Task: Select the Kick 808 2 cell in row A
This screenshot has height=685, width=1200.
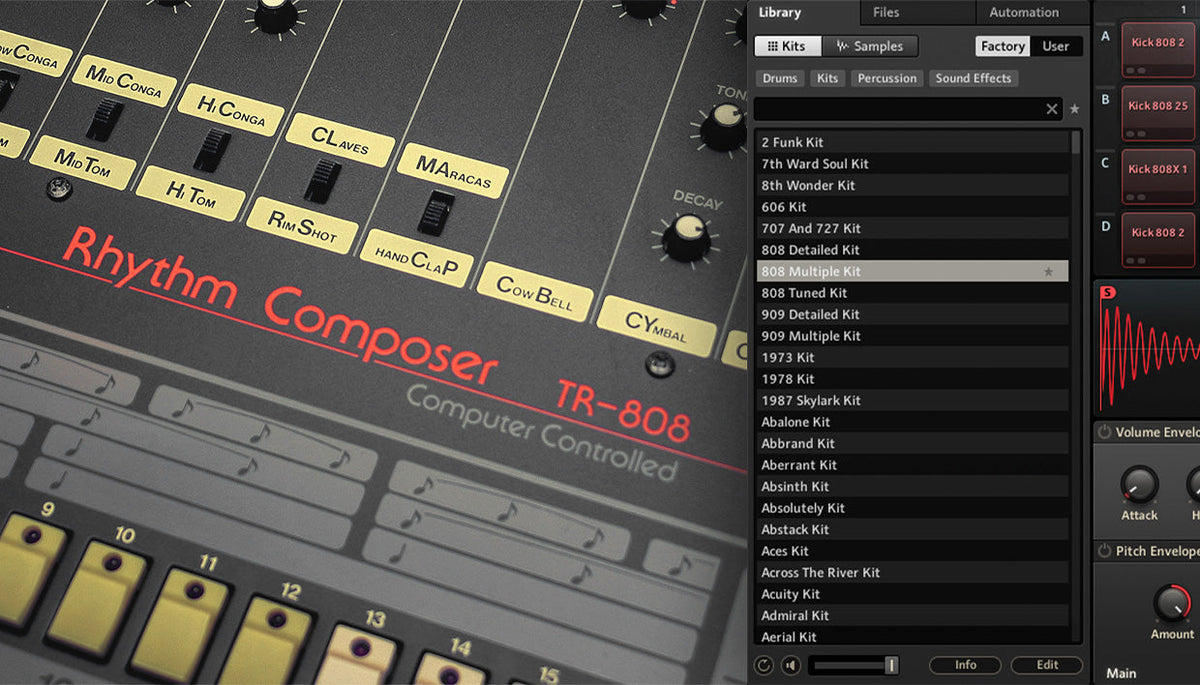Action: (1157, 50)
